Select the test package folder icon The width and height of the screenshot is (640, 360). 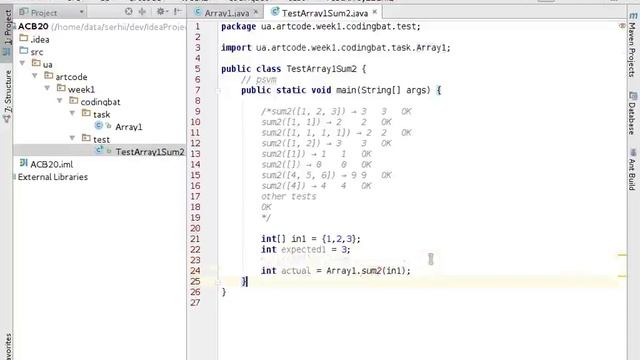tap(86, 138)
